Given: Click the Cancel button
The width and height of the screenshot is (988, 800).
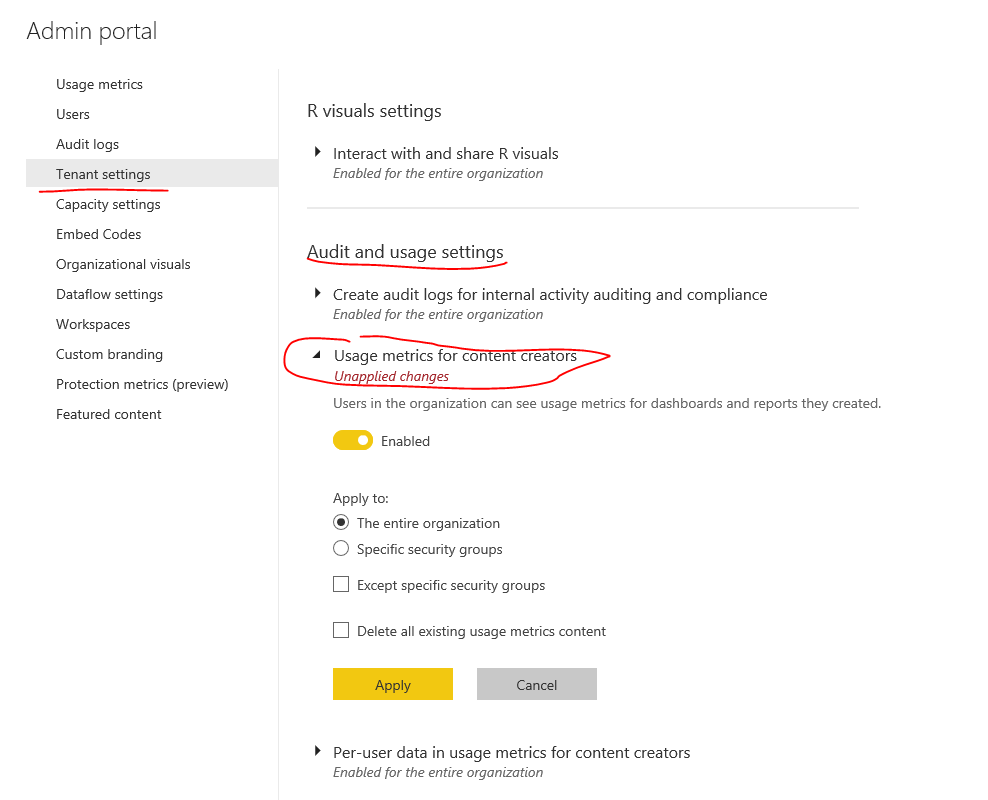Looking at the screenshot, I should click(x=537, y=684).
